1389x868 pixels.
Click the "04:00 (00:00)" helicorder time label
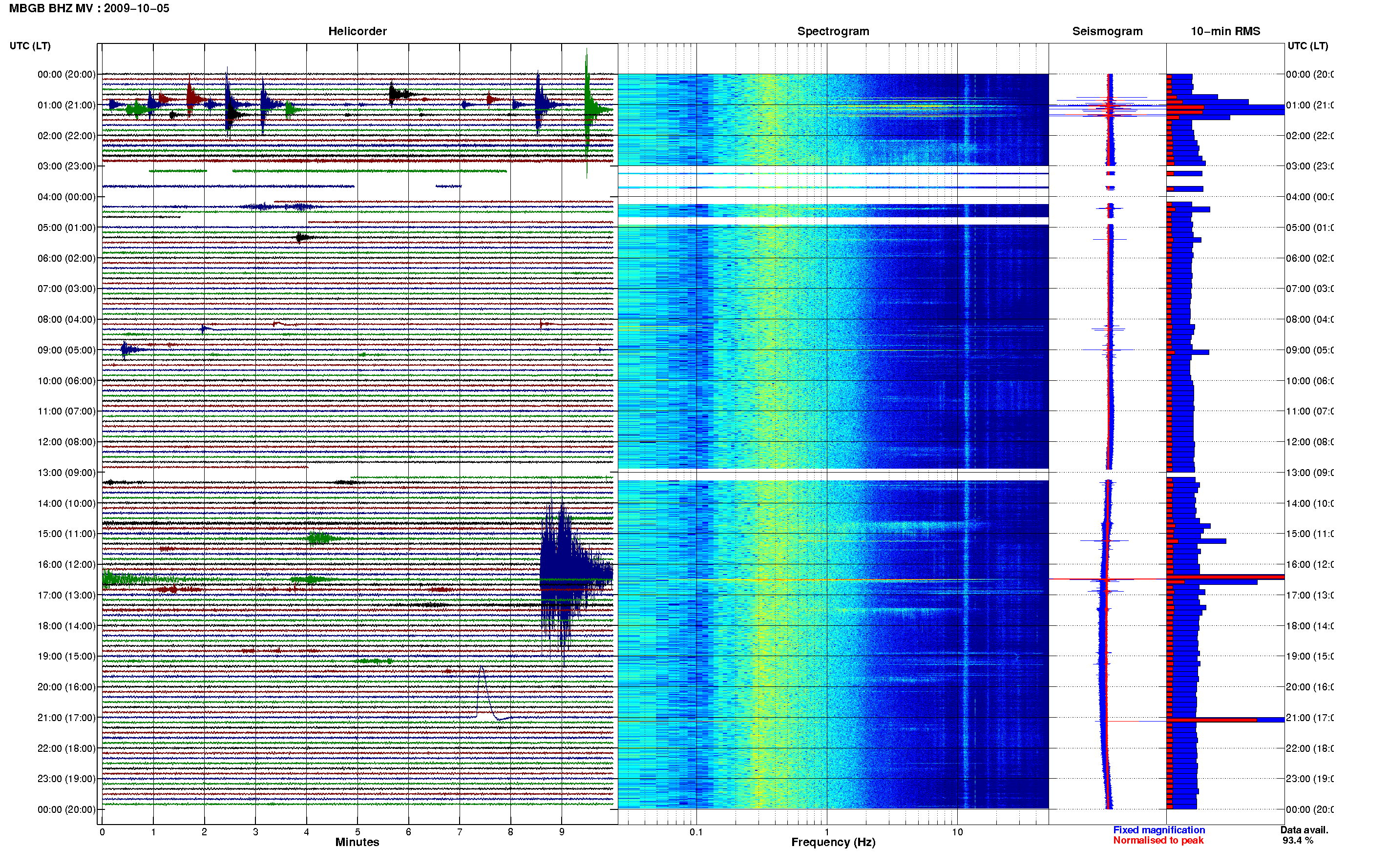(x=66, y=197)
